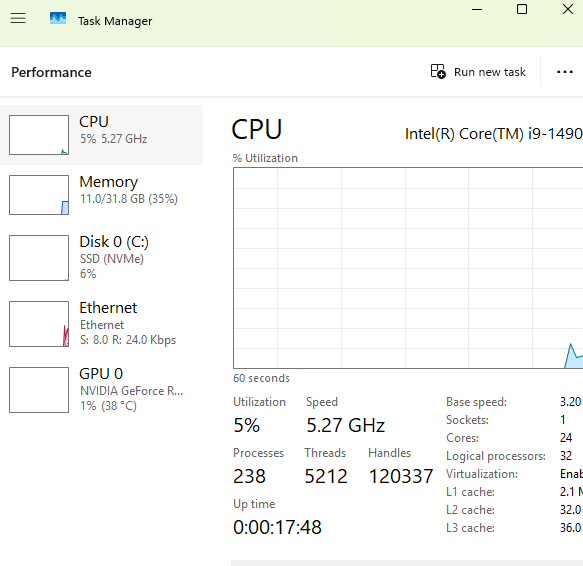This screenshot has height=566, width=583.
Task: Click the Ethernet mini graph thumbnail
Action: (x=39, y=324)
